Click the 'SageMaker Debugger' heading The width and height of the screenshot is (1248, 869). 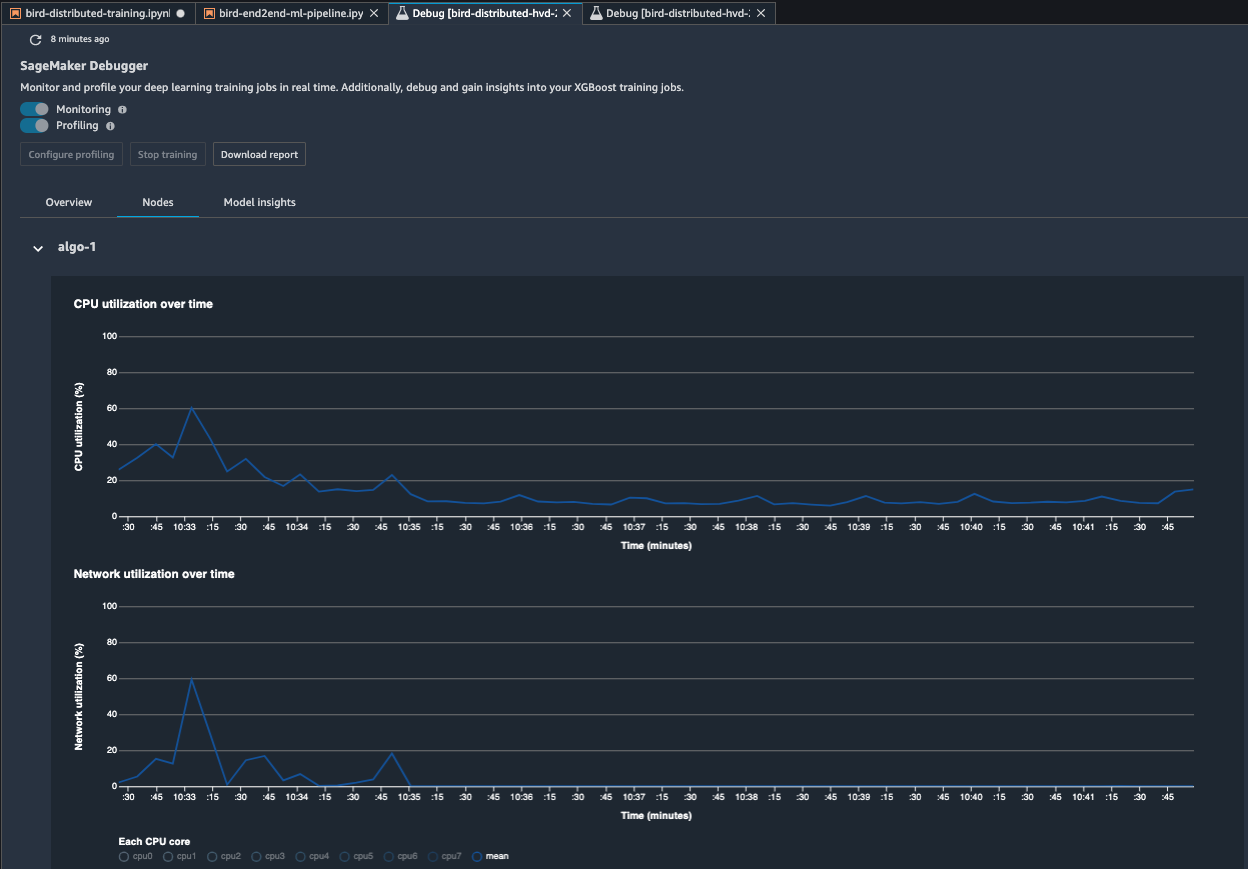point(84,66)
